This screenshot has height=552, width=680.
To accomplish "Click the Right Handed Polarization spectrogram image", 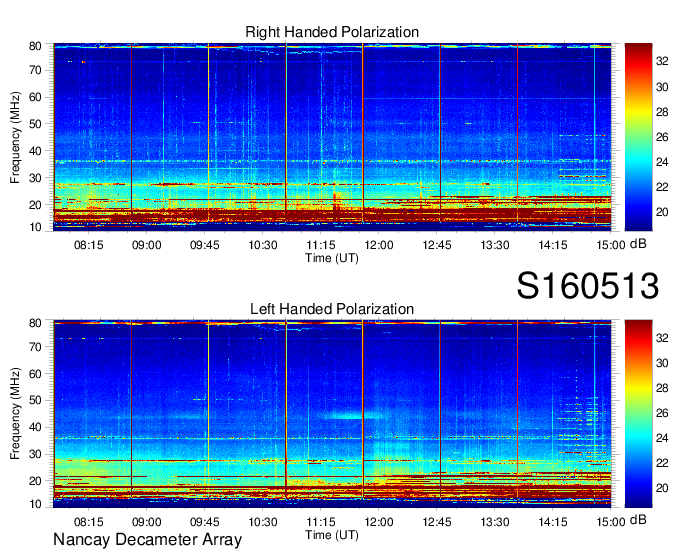I will click(332, 137).
